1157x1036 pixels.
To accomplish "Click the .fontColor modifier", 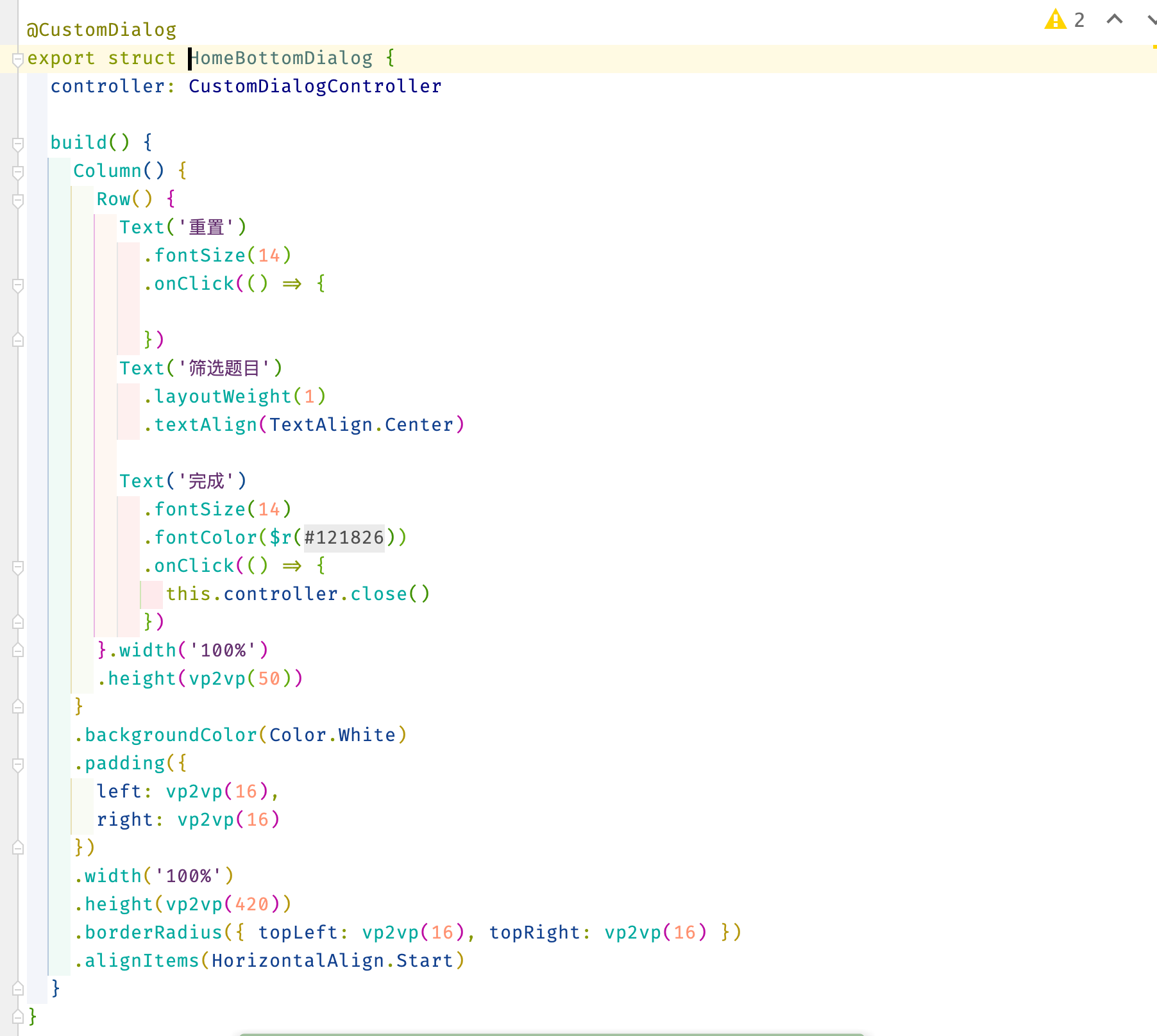I will pyautogui.click(x=200, y=538).
